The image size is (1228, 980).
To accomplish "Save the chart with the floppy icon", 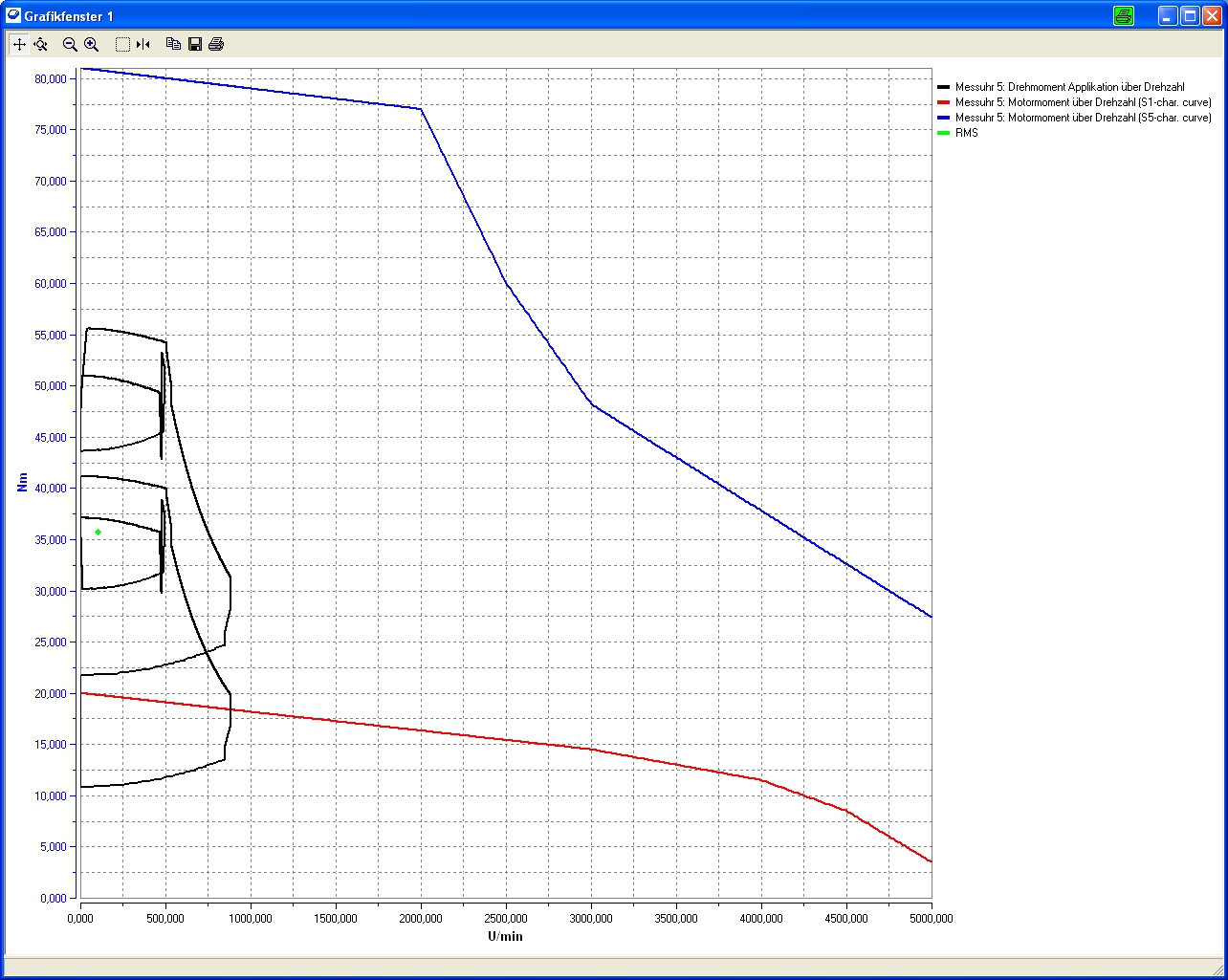I will (195, 44).
